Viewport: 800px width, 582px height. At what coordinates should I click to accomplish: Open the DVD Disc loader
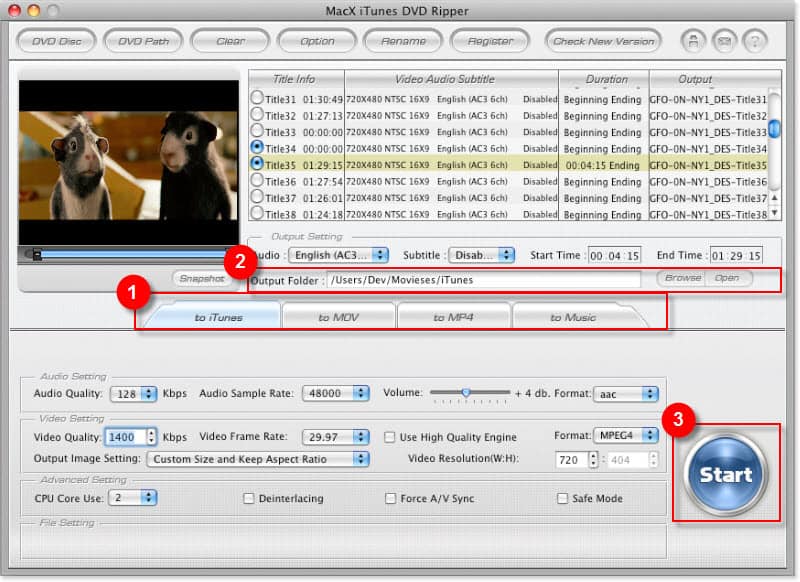[x=56, y=41]
